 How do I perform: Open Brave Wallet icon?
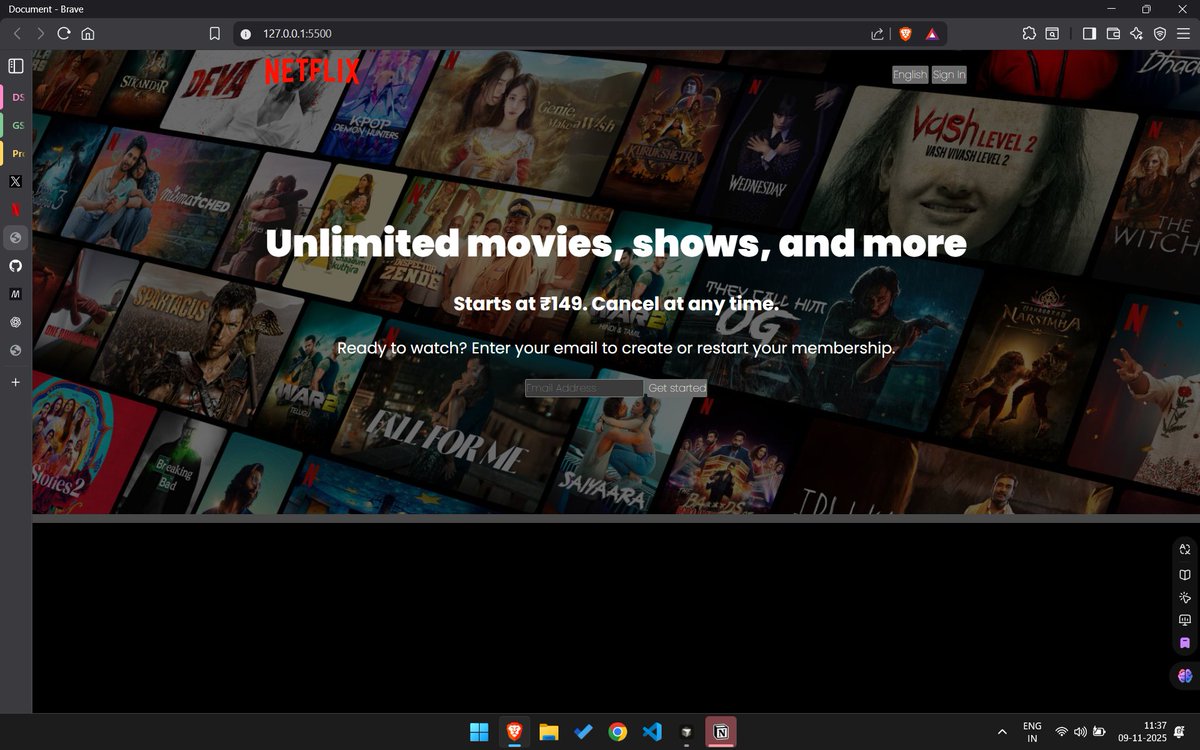tap(1113, 33)
